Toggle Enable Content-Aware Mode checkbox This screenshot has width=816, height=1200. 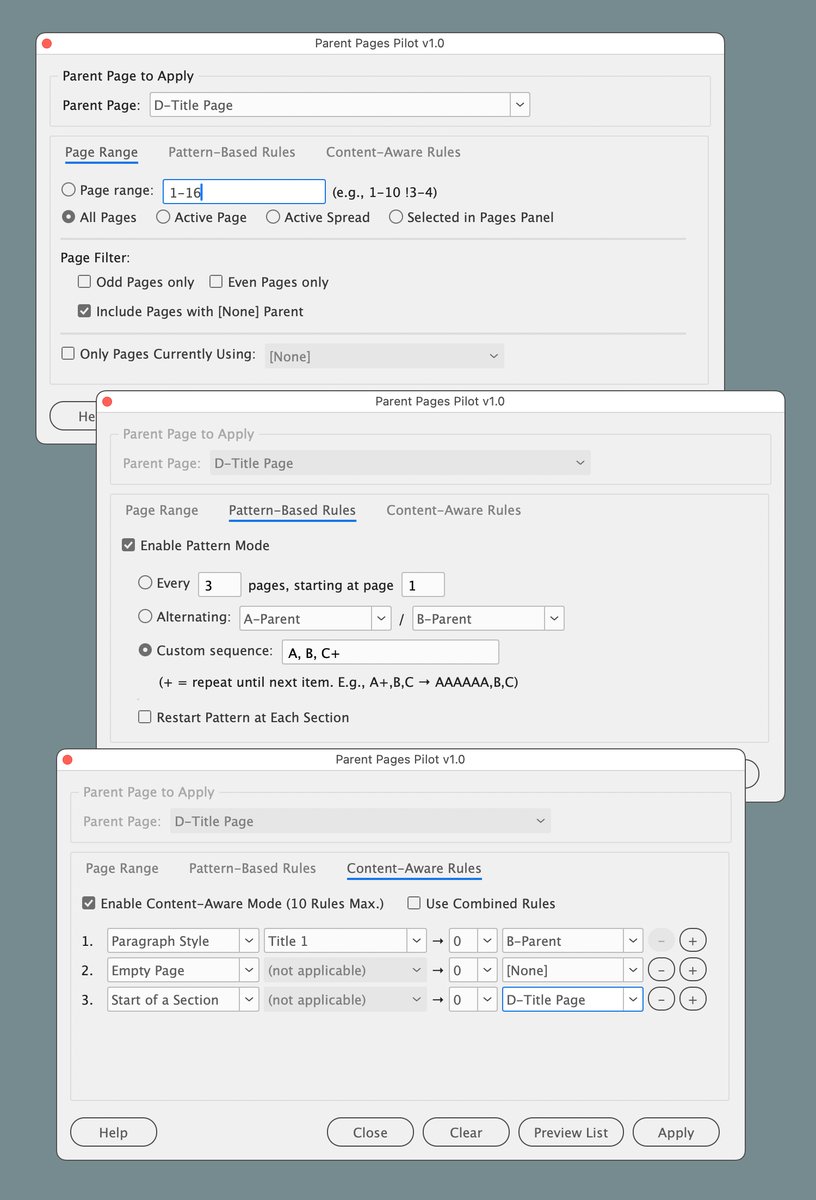(x=89, y=903)
